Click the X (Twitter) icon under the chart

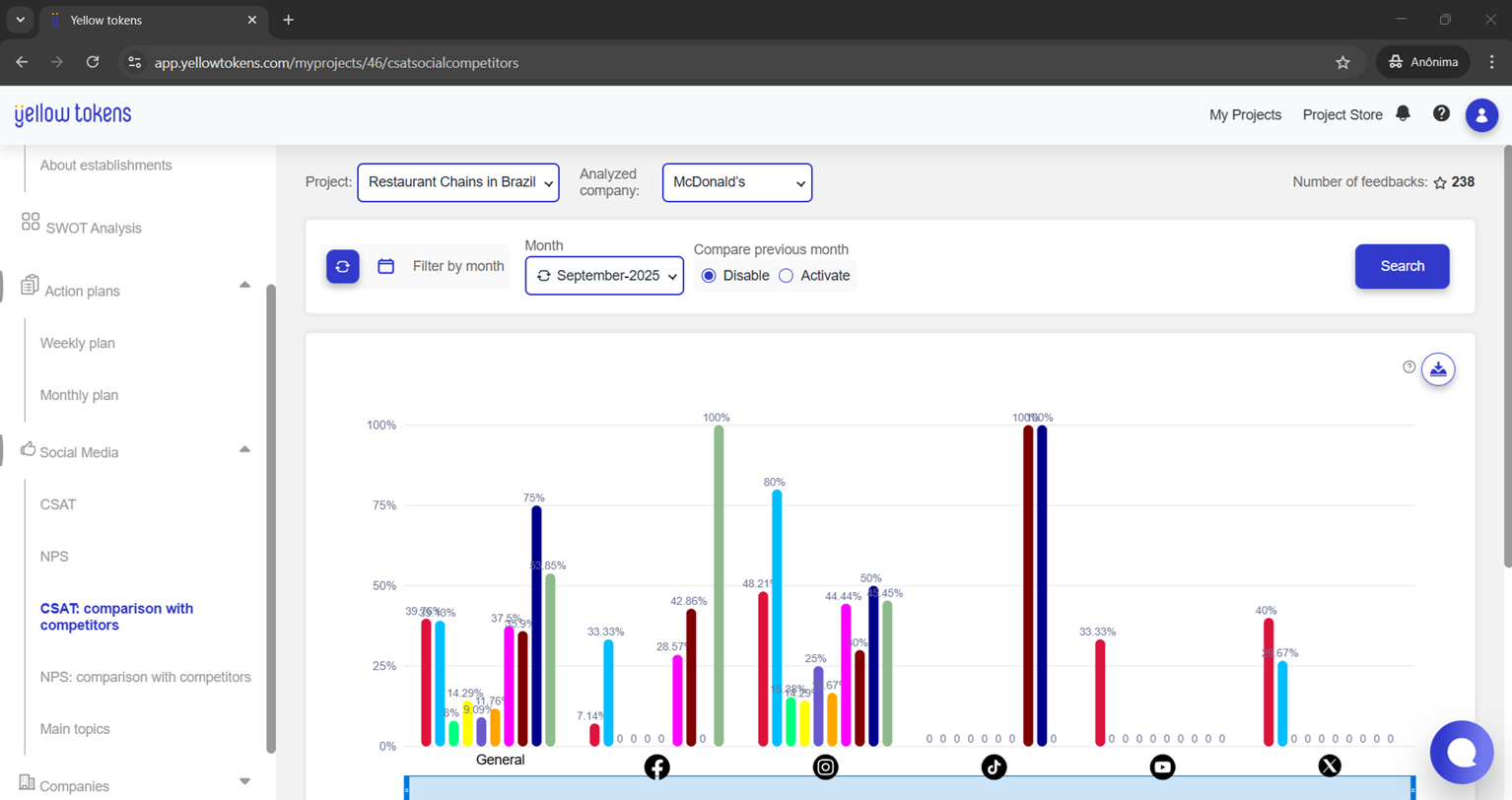tap(1330, 766)
